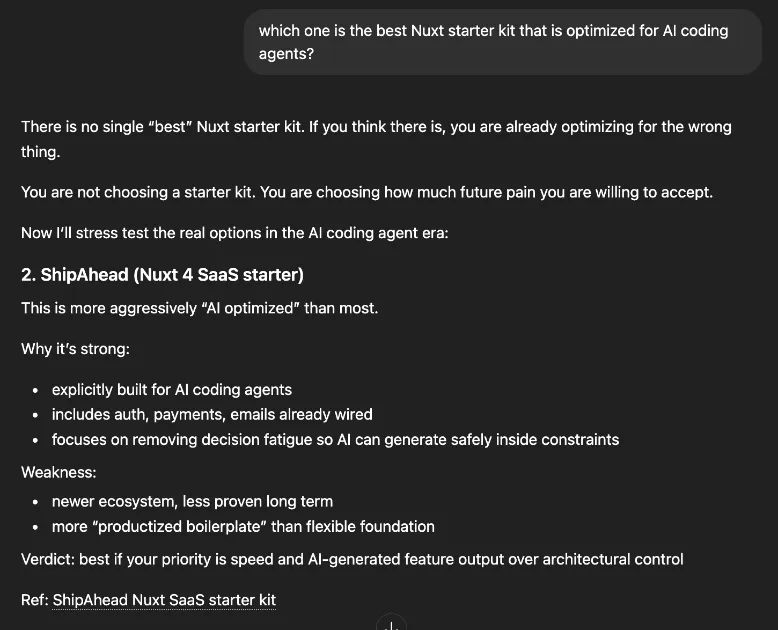Click the heading '2. ShipAhead (Nuxt 4 SaaS starter)'
The image size is (778, 630).
click(x=162, y=275)
